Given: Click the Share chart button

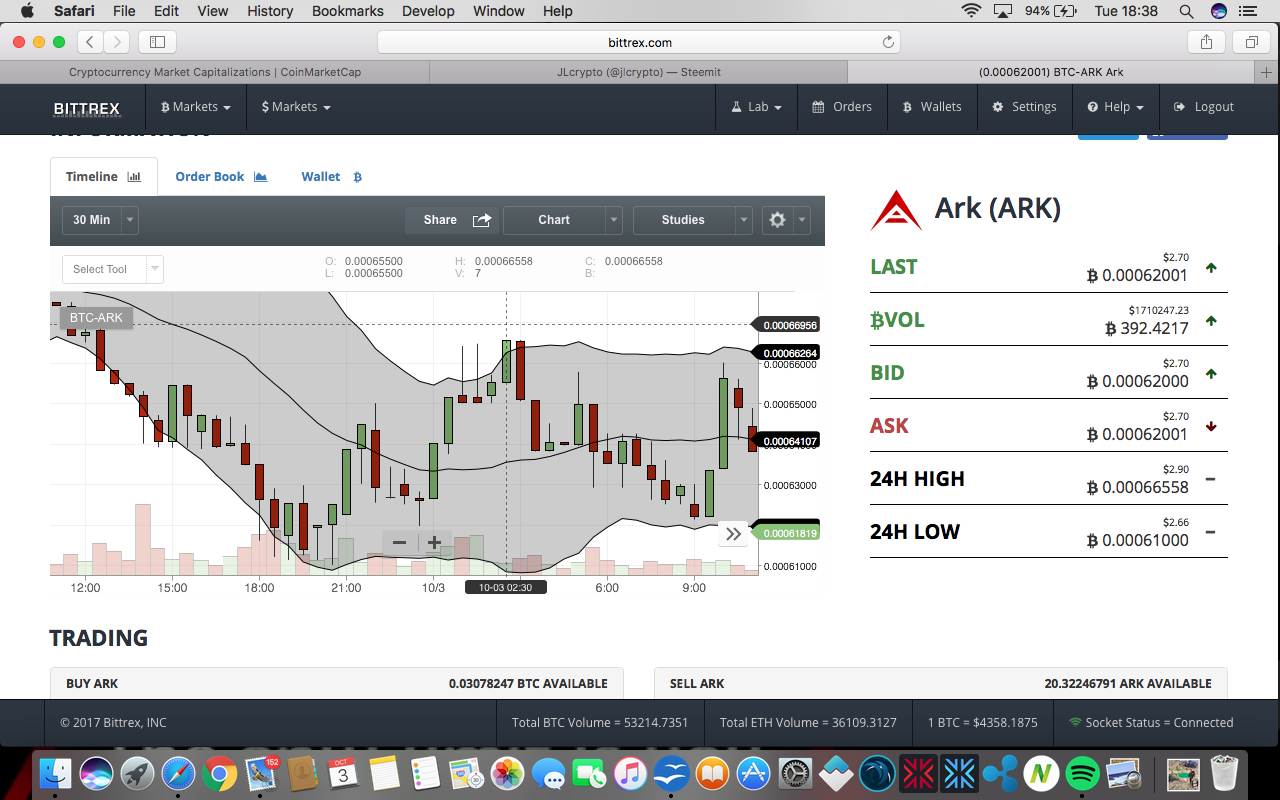Looking at the screenshot, I should (451, 220).
